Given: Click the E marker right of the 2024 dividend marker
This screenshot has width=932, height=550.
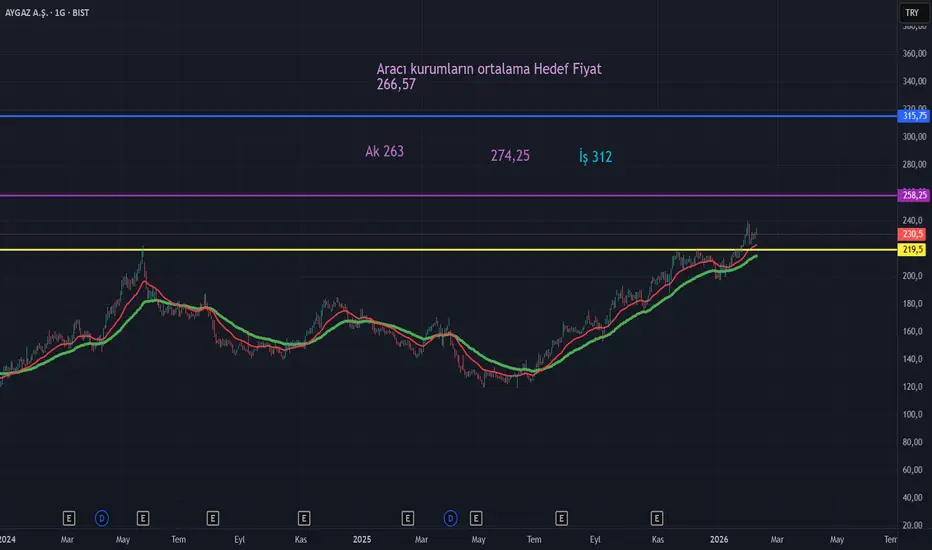Looking at the screenshot, I should (143, 518).
